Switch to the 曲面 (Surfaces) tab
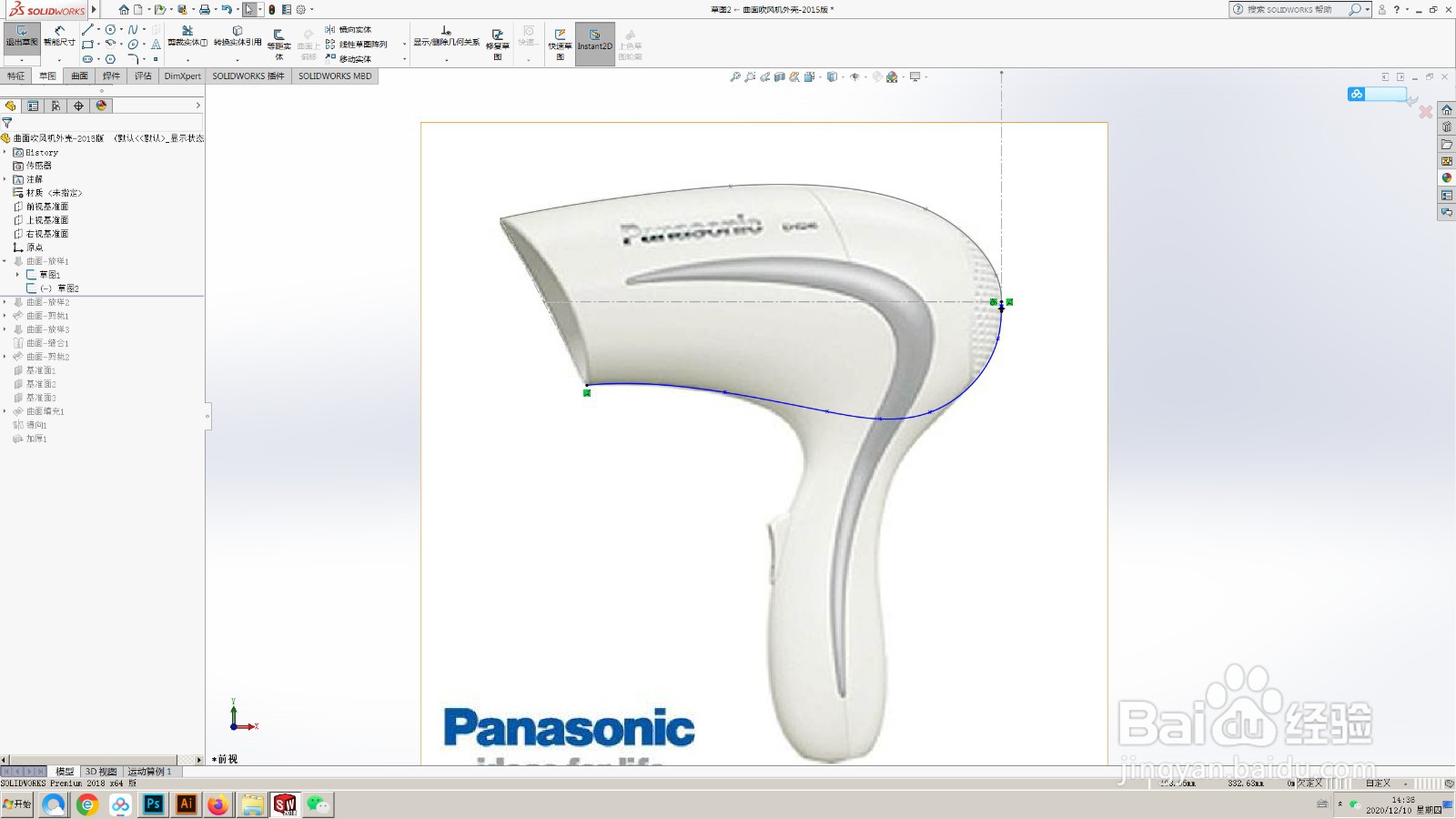This screenshot has height=819, width=1456. 80,76
